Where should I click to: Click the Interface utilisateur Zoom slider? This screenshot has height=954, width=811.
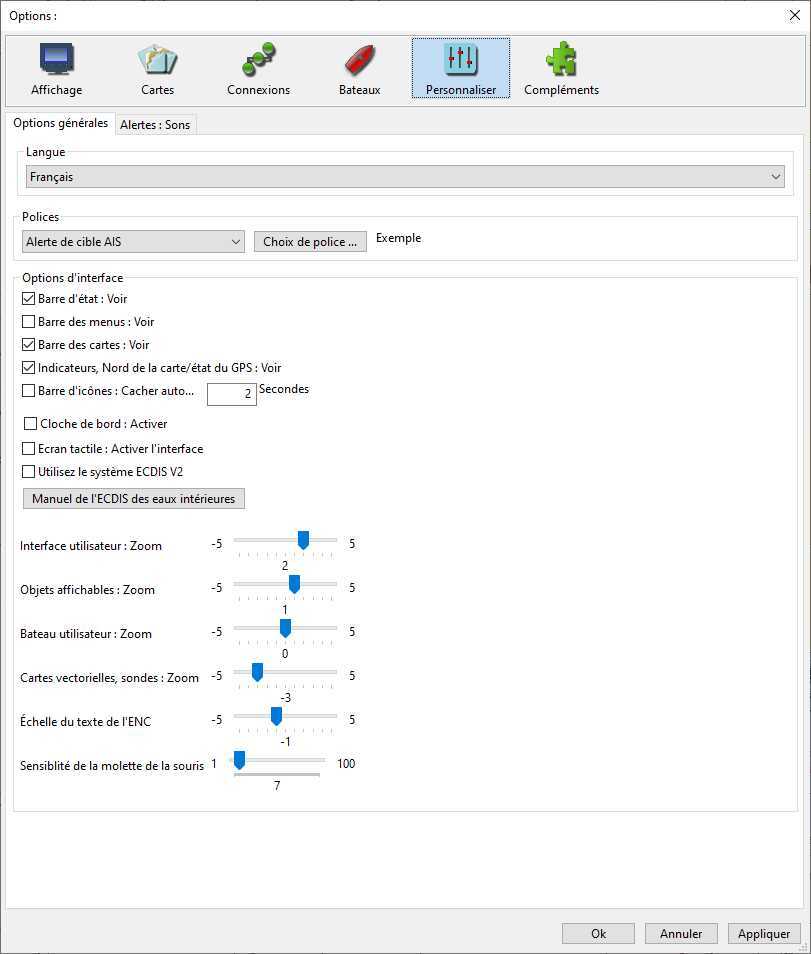coord(285,545)
